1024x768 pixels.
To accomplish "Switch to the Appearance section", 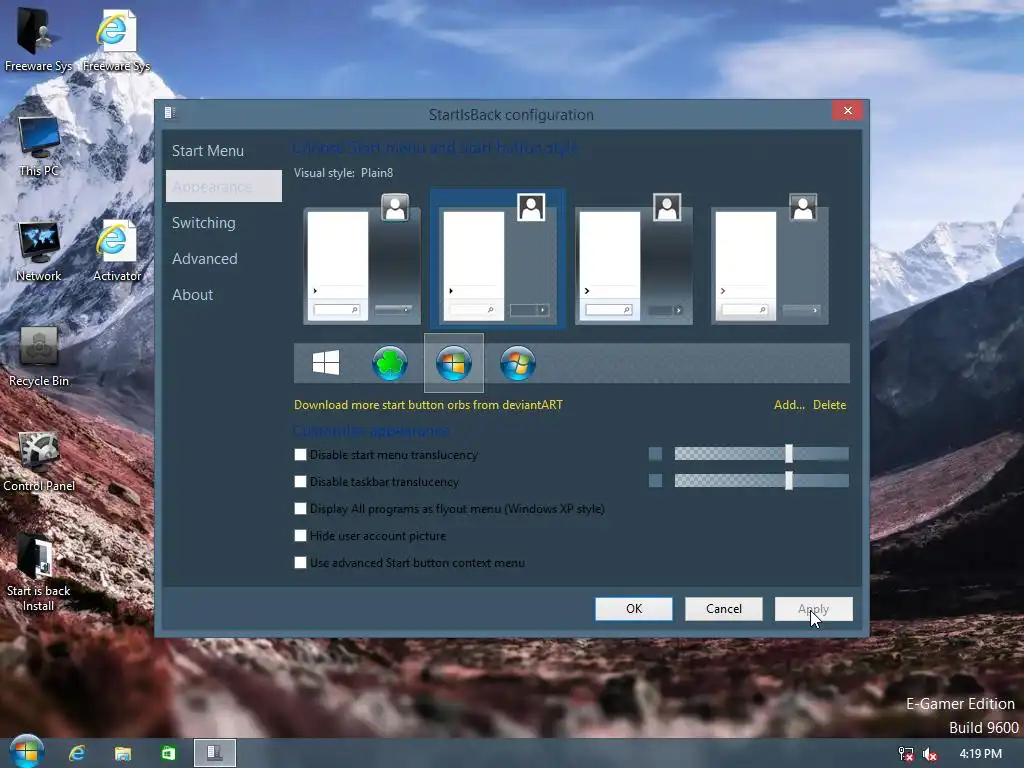I will click(224, 186).
